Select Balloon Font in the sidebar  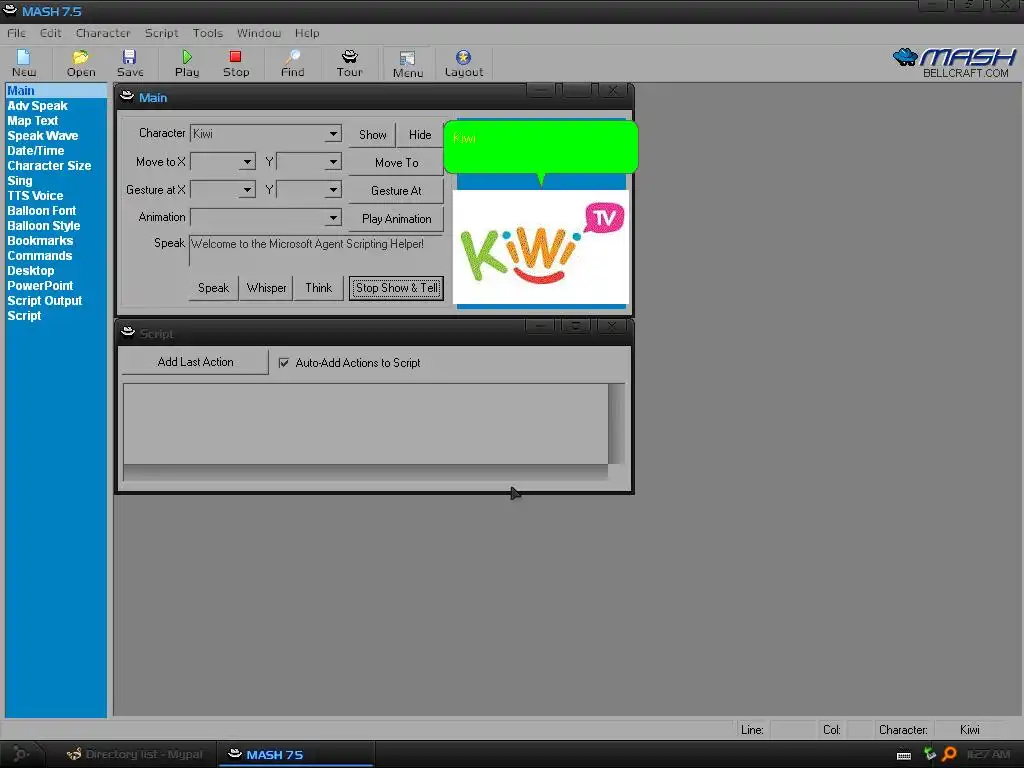[x=42, y=211]
